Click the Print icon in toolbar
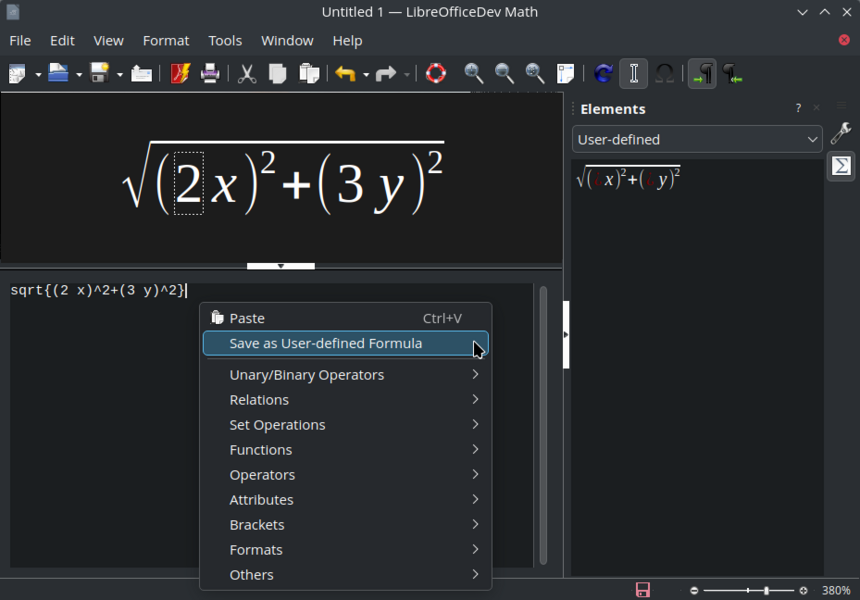Screen dimensions: 860x600 tap(210, 74)
